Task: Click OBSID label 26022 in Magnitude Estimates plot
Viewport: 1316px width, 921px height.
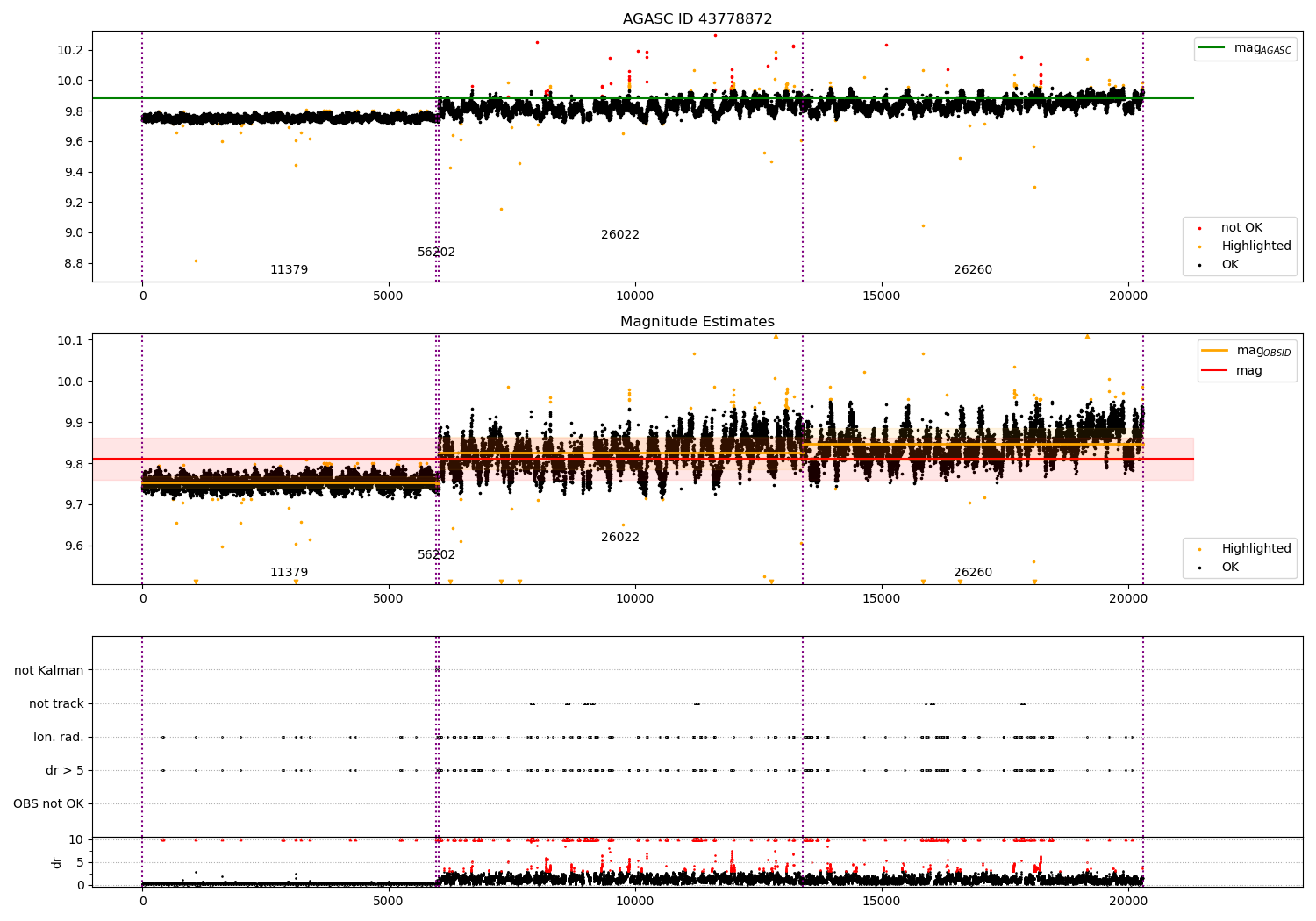Action: 620,538
